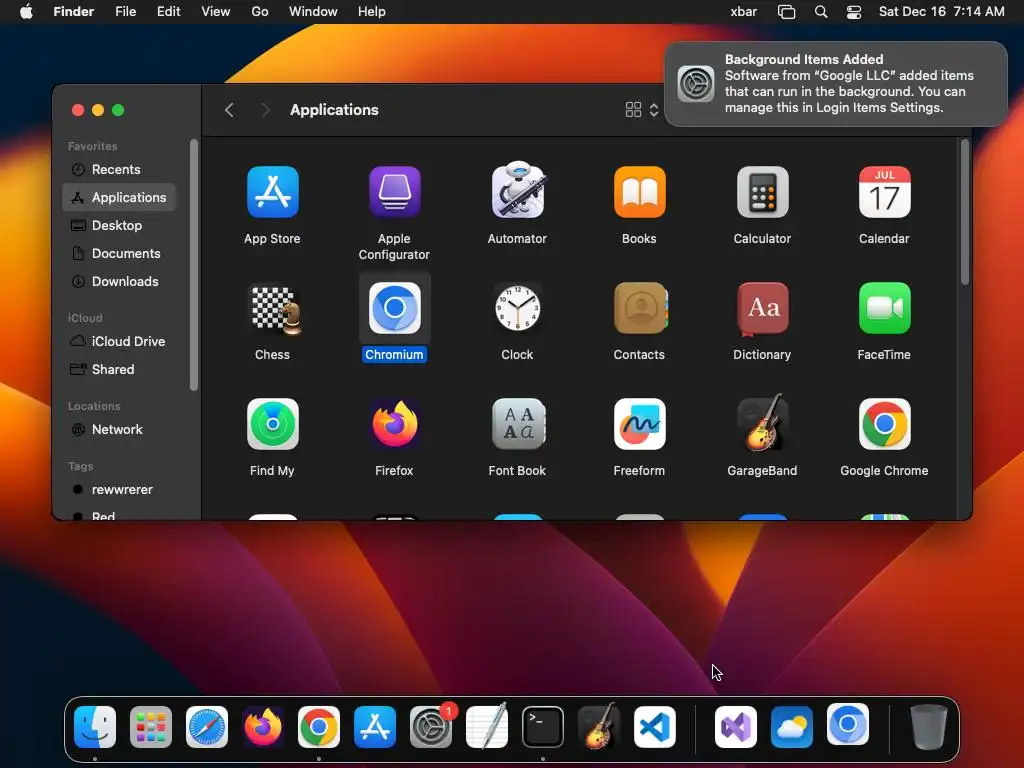This screenshot has height=768, width=1024.
Task: Select the Dictionary app icon
Action: click(x=762, y=309)
